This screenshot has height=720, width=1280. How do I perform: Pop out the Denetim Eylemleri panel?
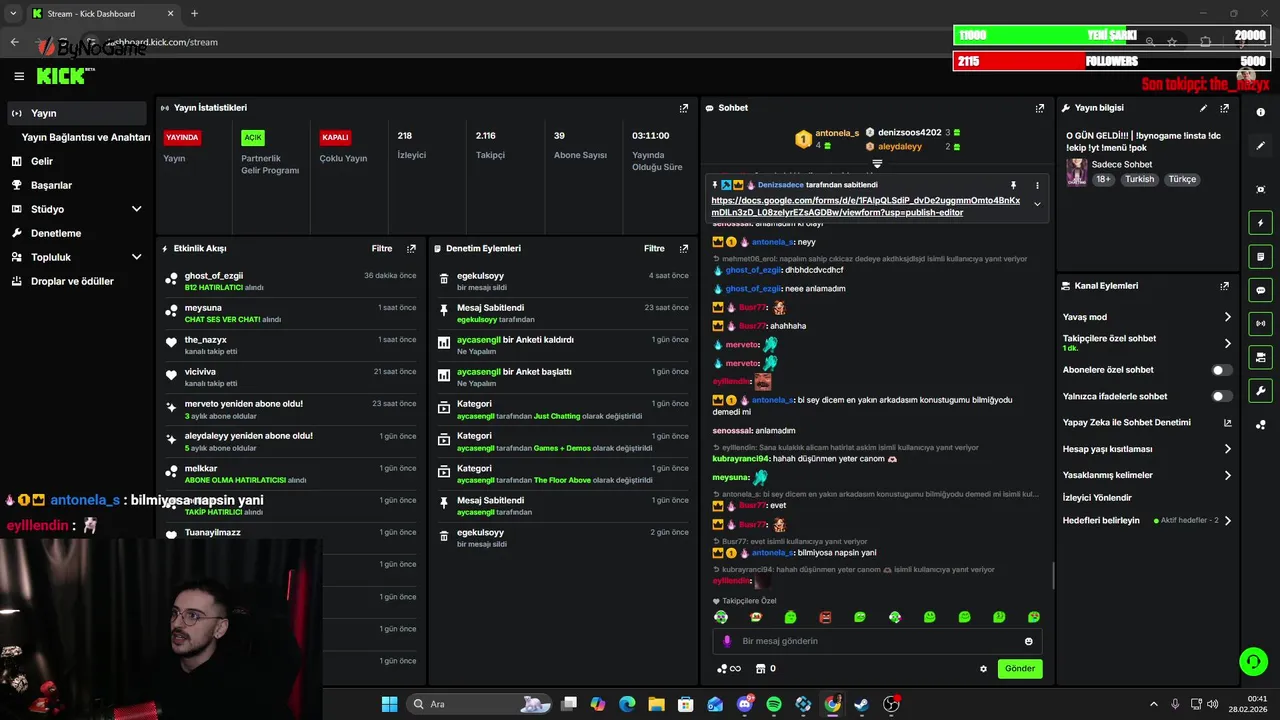click(x=684, y=249)
